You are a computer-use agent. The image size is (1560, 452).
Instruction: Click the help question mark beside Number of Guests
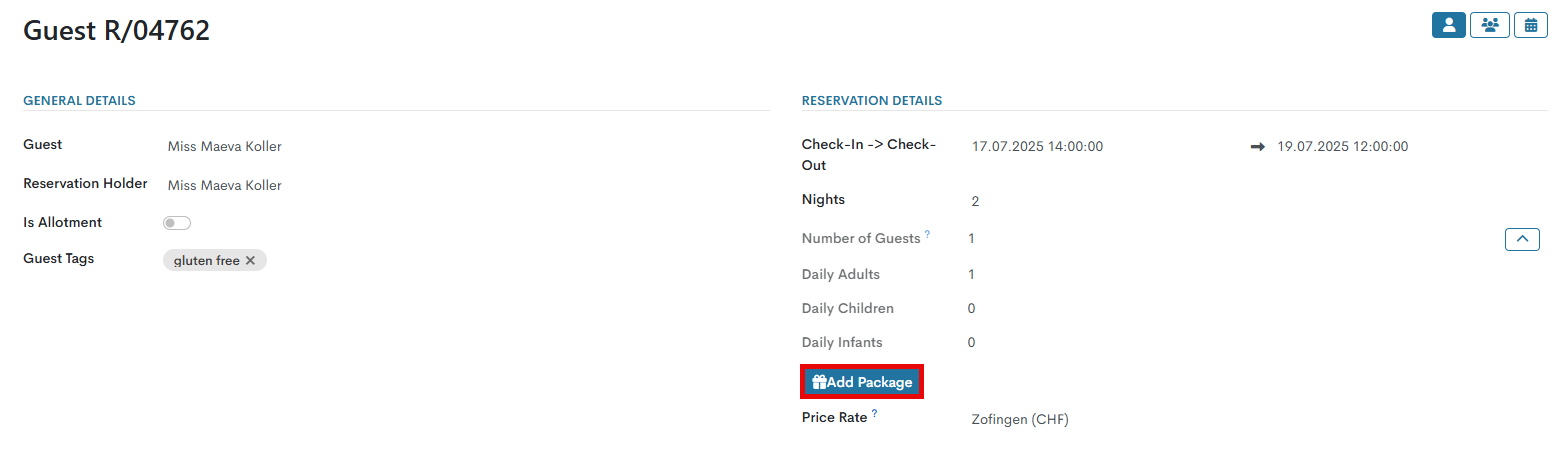click(x=927, y=235)
